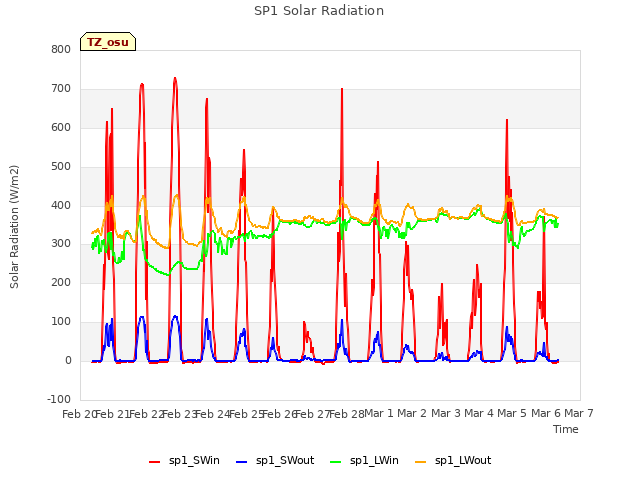Click the Feb 23 red SWin peak near 730

coord(175,78)
